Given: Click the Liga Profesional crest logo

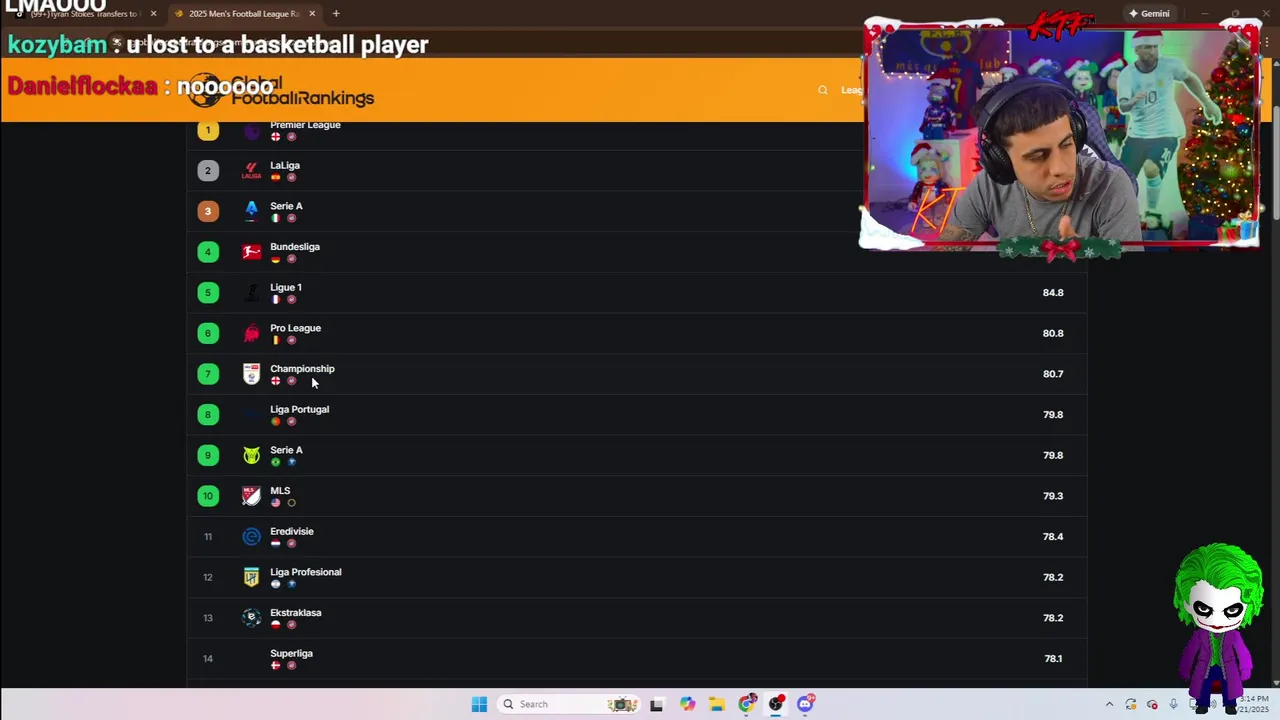Looking at the screenshot, I should [x=251, y=577].
